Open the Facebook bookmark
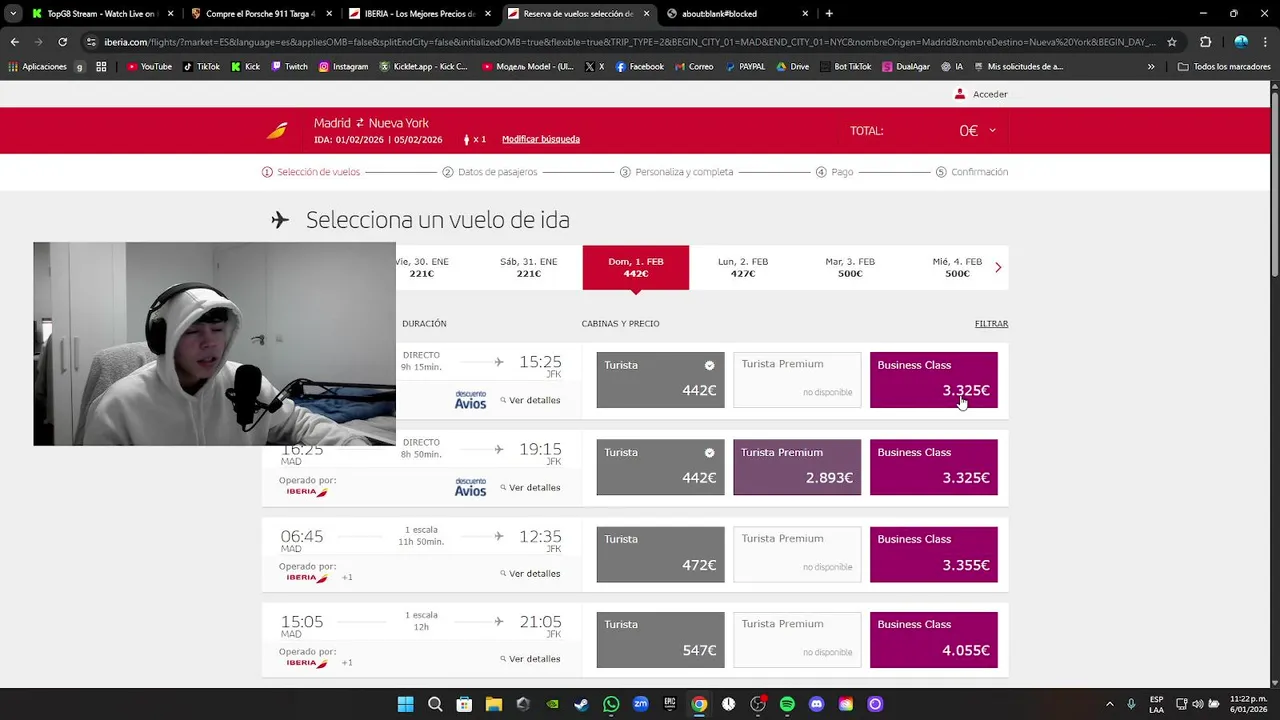 tap(639, 67)
